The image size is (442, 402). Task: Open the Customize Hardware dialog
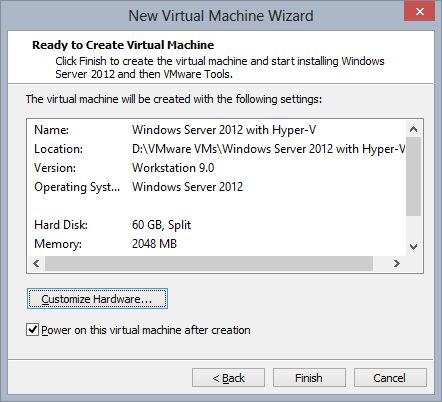click(x=97, y=298)
